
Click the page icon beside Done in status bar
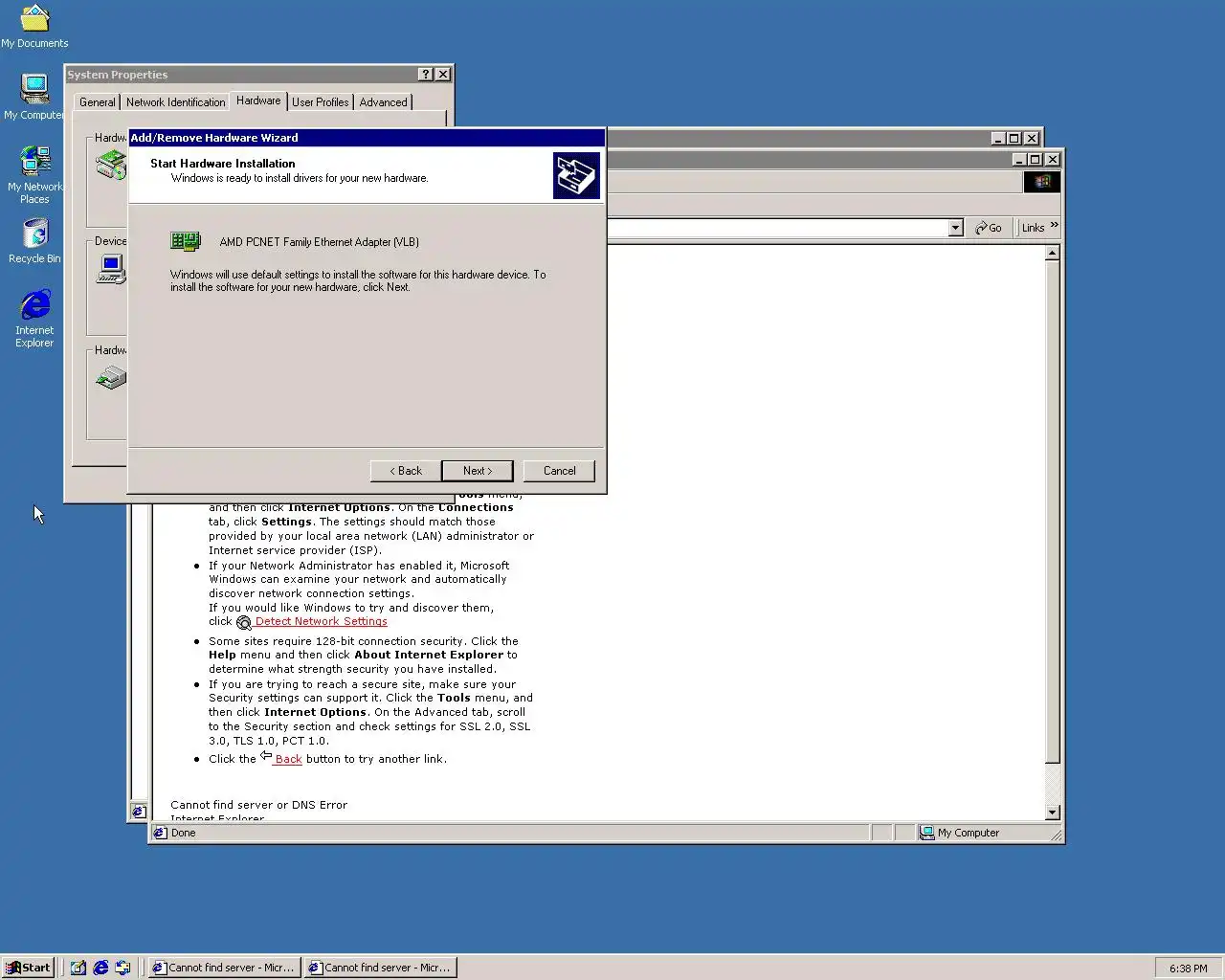pyautogui.click(x=161, y=833)
